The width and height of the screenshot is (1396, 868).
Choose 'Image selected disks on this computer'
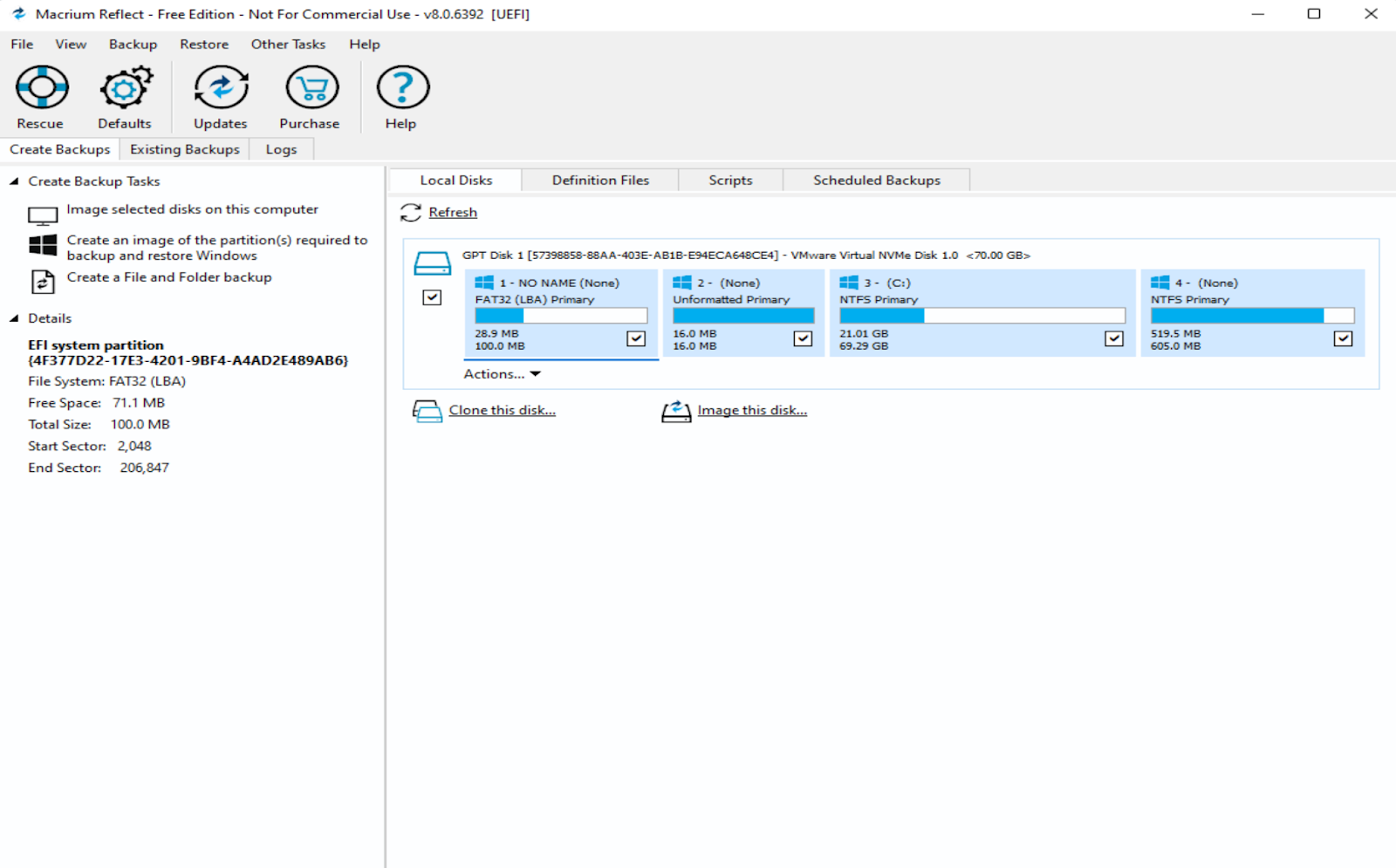(193, 209)
